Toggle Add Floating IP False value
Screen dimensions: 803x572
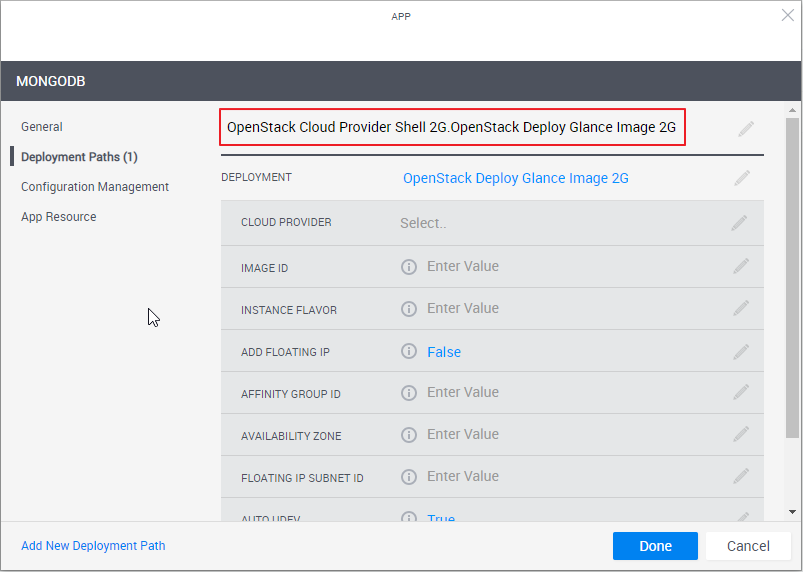tap(444, 352)
